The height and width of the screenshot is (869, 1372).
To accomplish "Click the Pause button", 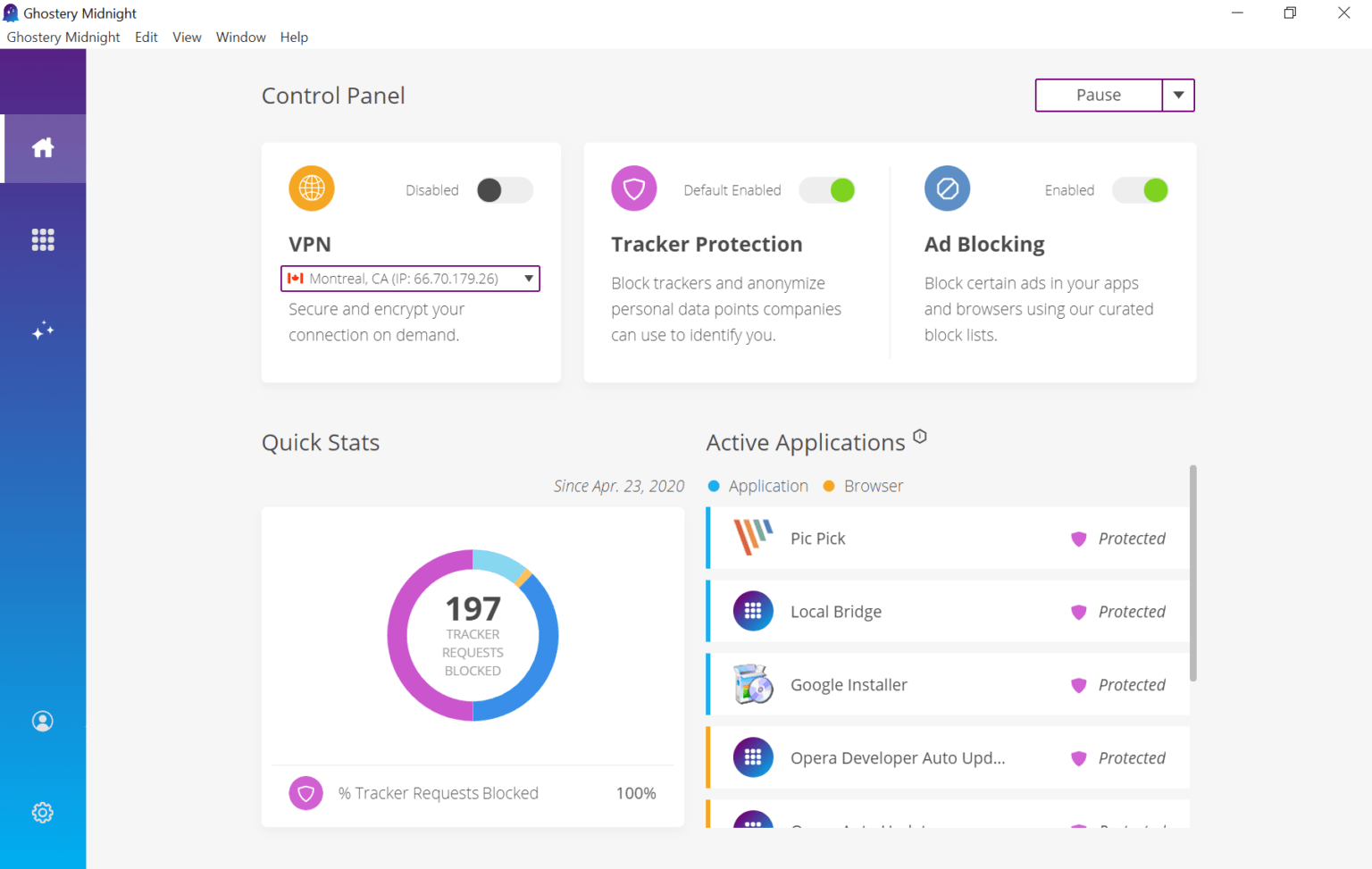I will point(1099,95).
